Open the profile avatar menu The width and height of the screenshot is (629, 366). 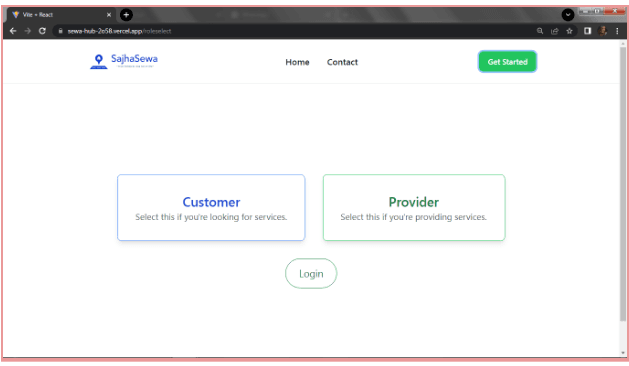coord(602,31)
